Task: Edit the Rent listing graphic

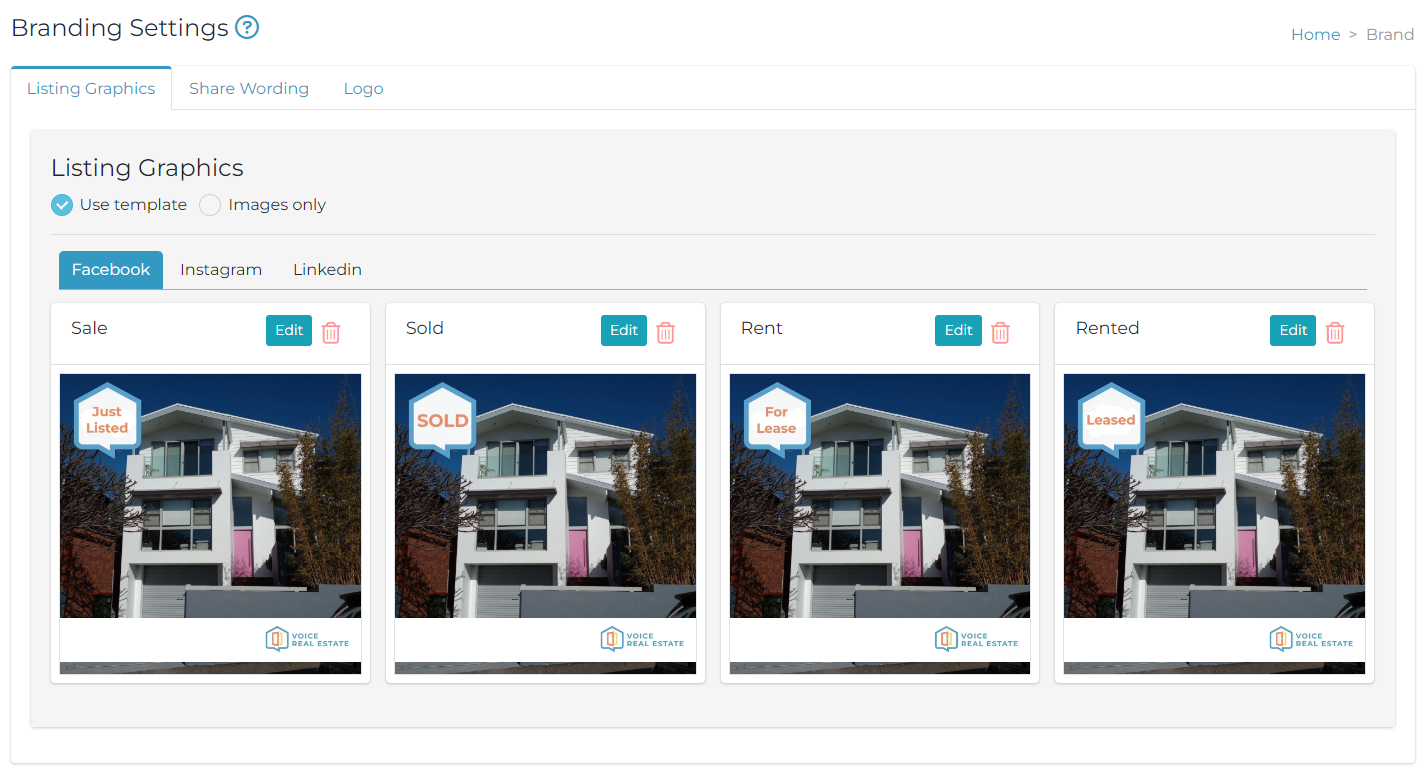Action: tap(958, 331)
